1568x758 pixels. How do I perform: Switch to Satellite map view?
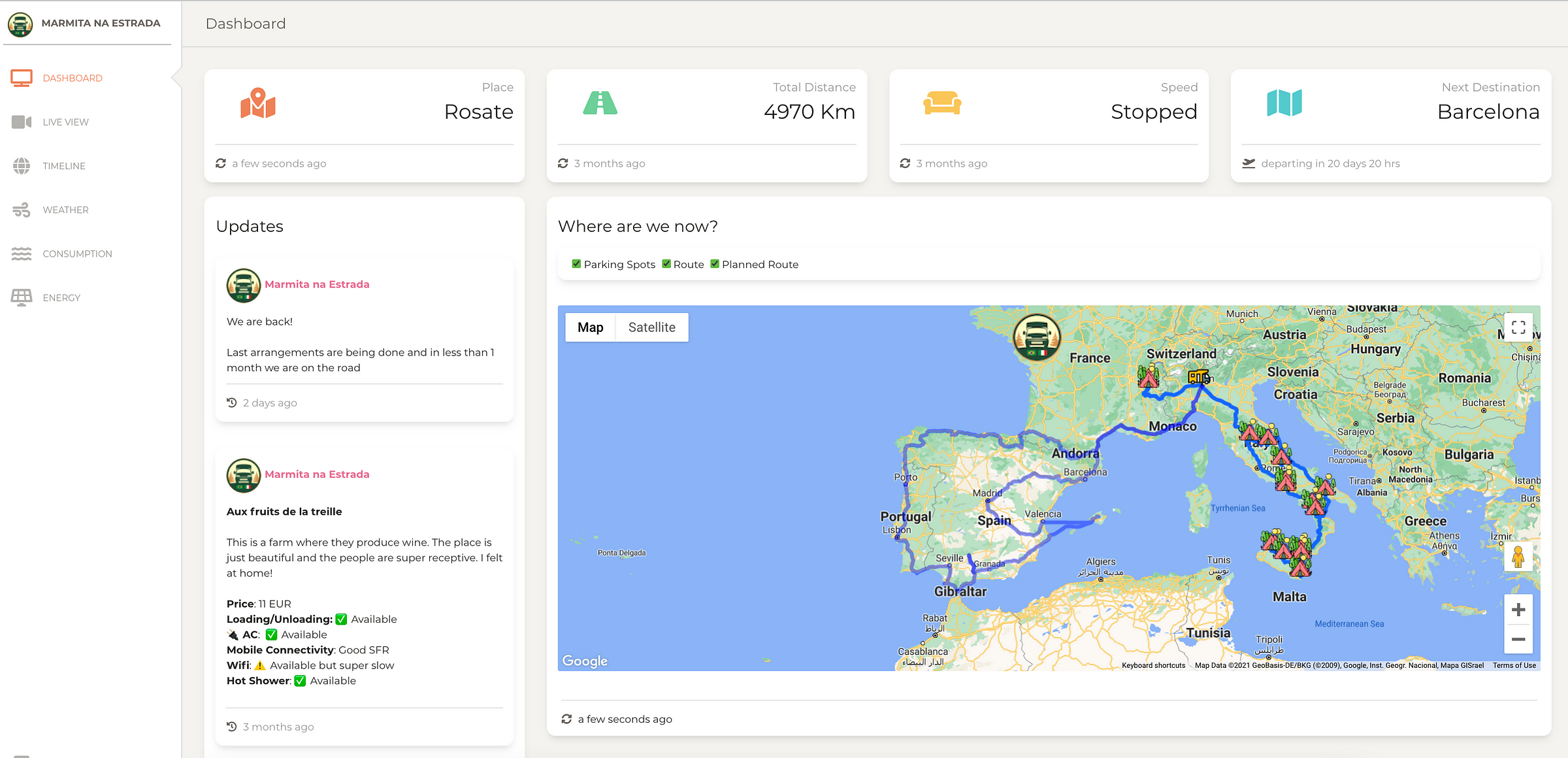[652, 327]
